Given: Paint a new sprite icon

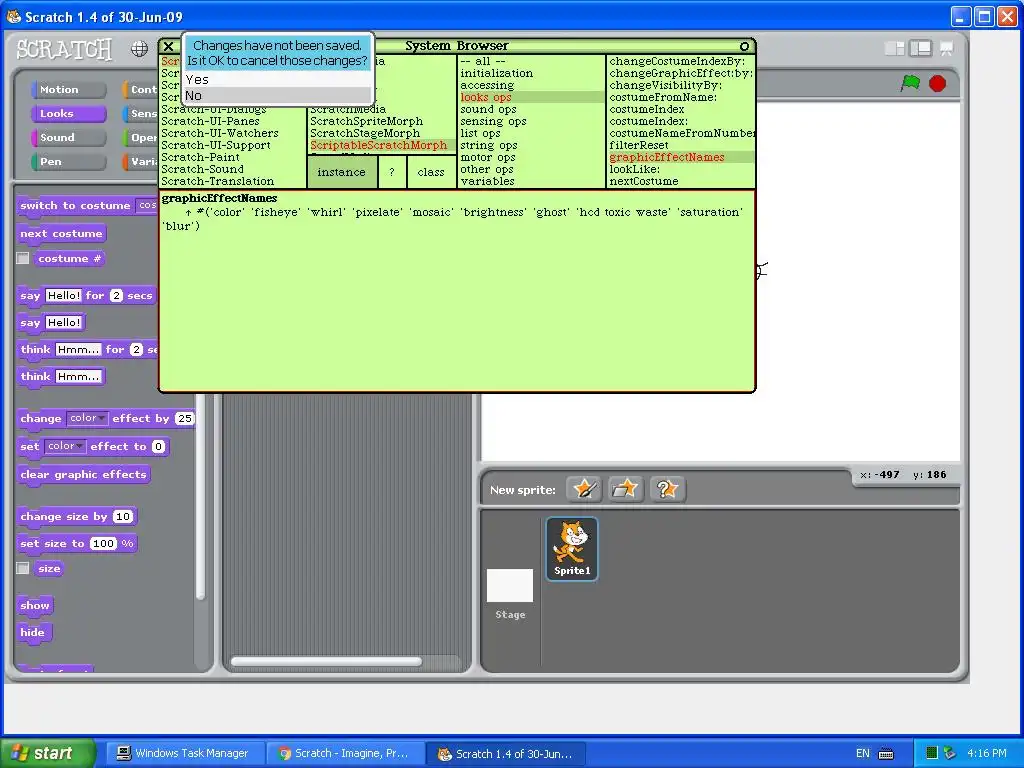Looking at the screenshot, I should point(584,488).
